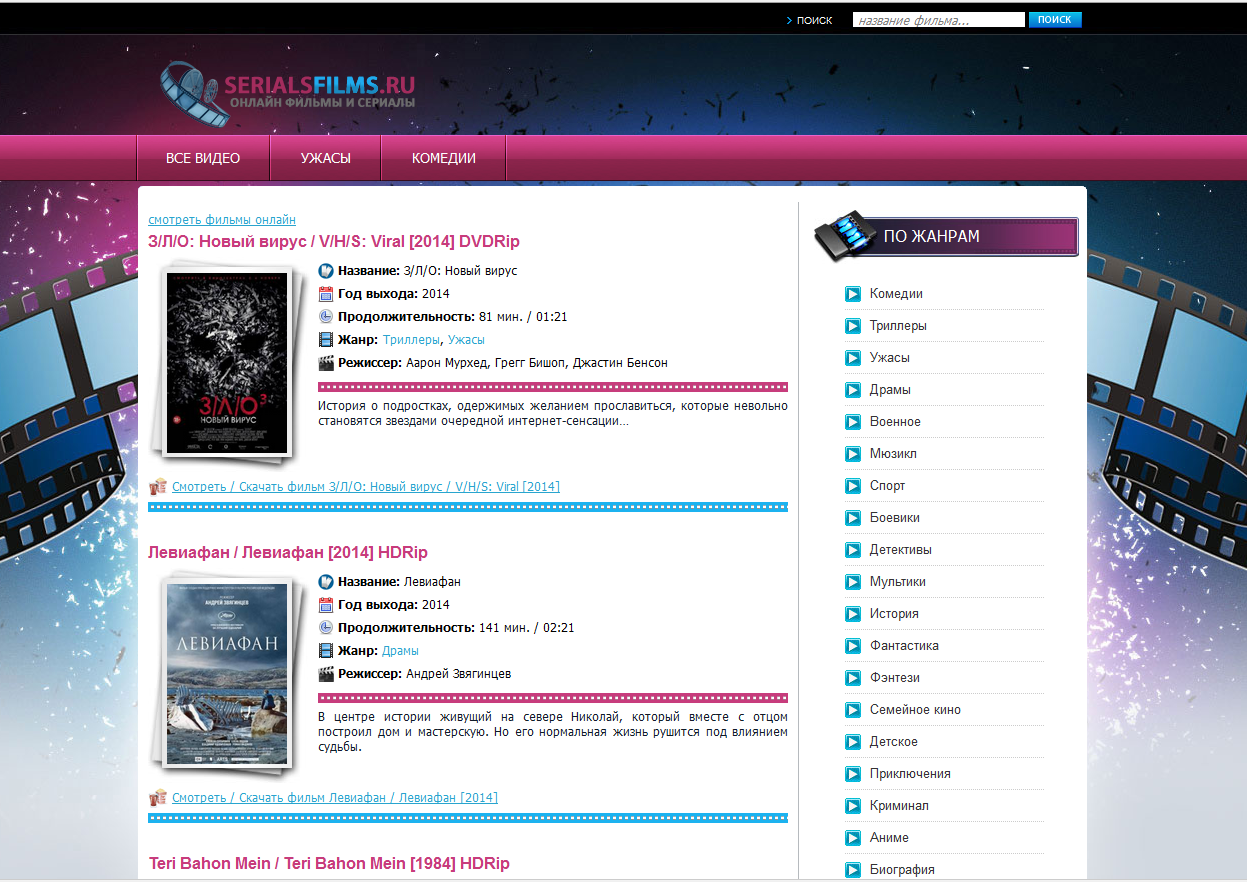Click the play arrow icon beside Ужасы genre
The height and width of the screenshot is (882, 1247).
coord(853,358)
